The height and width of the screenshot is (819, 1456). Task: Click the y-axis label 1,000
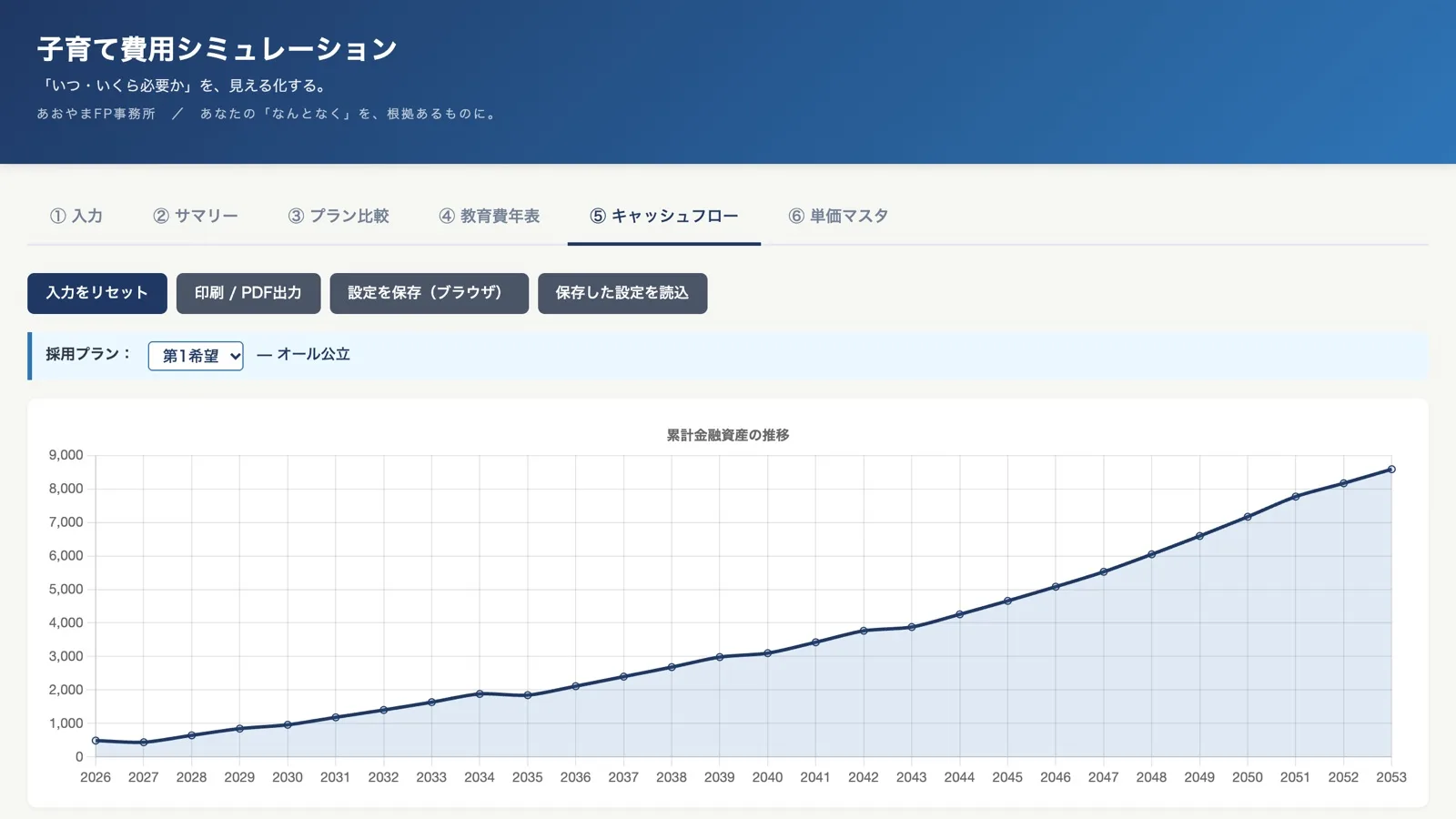tap(66, 723)
